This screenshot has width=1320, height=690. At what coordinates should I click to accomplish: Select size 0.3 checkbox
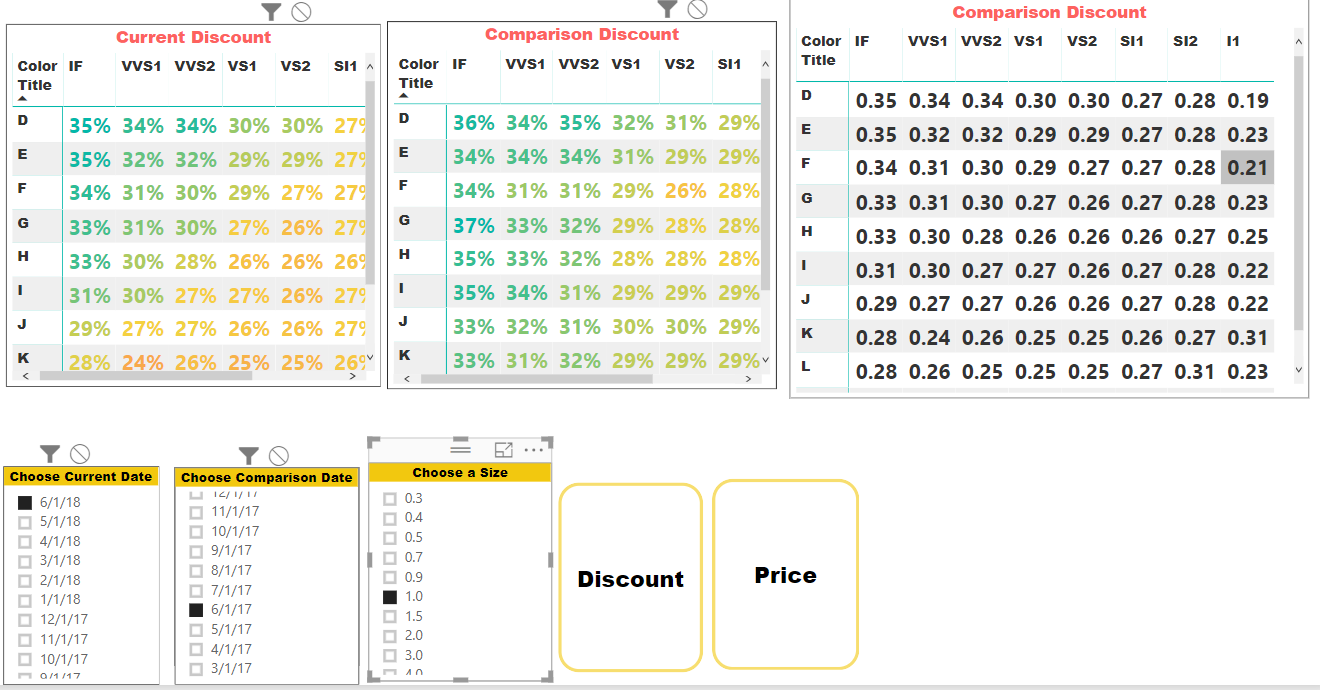click(390, 498)
